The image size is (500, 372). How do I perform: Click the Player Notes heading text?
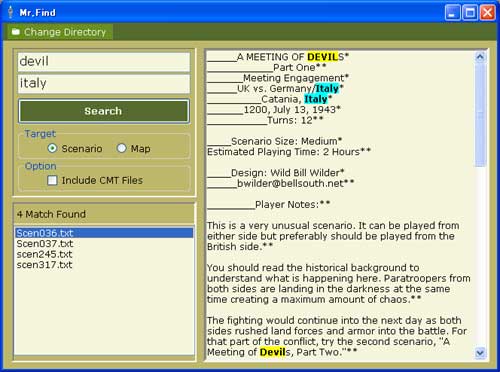pos(287,204)
